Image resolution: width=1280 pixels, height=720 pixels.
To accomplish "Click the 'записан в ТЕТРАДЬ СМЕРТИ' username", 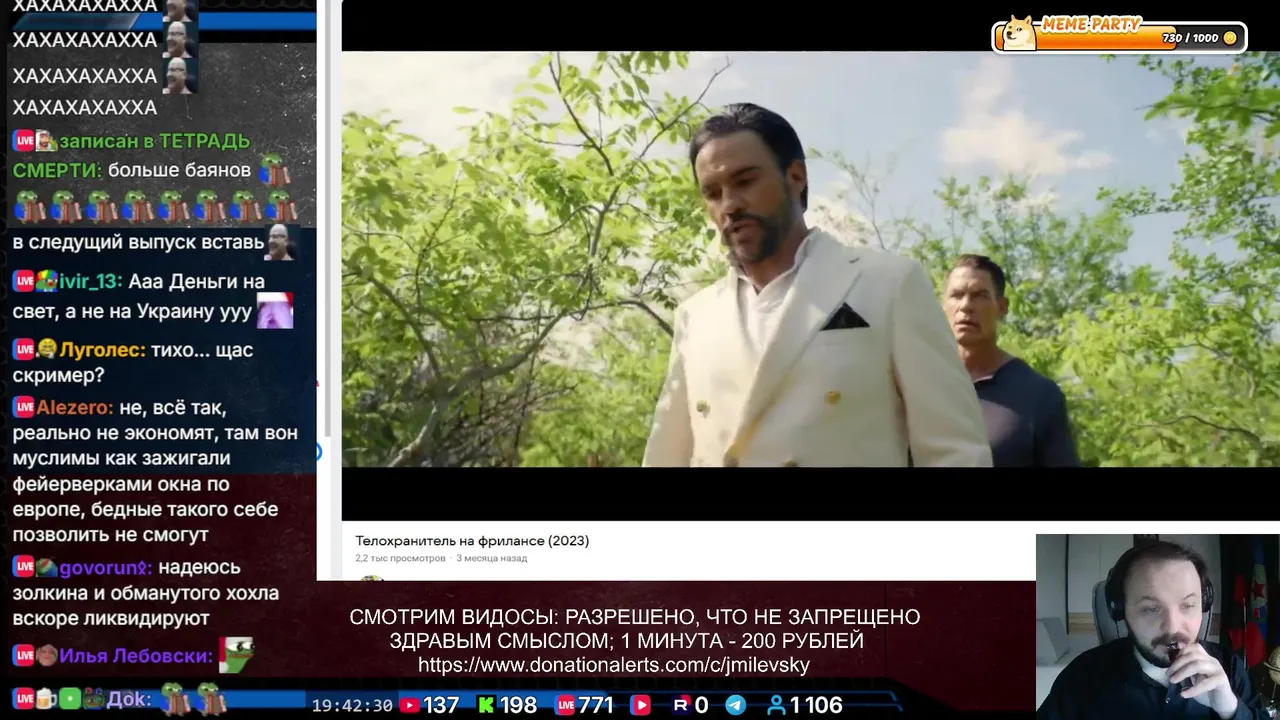I will pyautogui.click(x=131, y=155).
